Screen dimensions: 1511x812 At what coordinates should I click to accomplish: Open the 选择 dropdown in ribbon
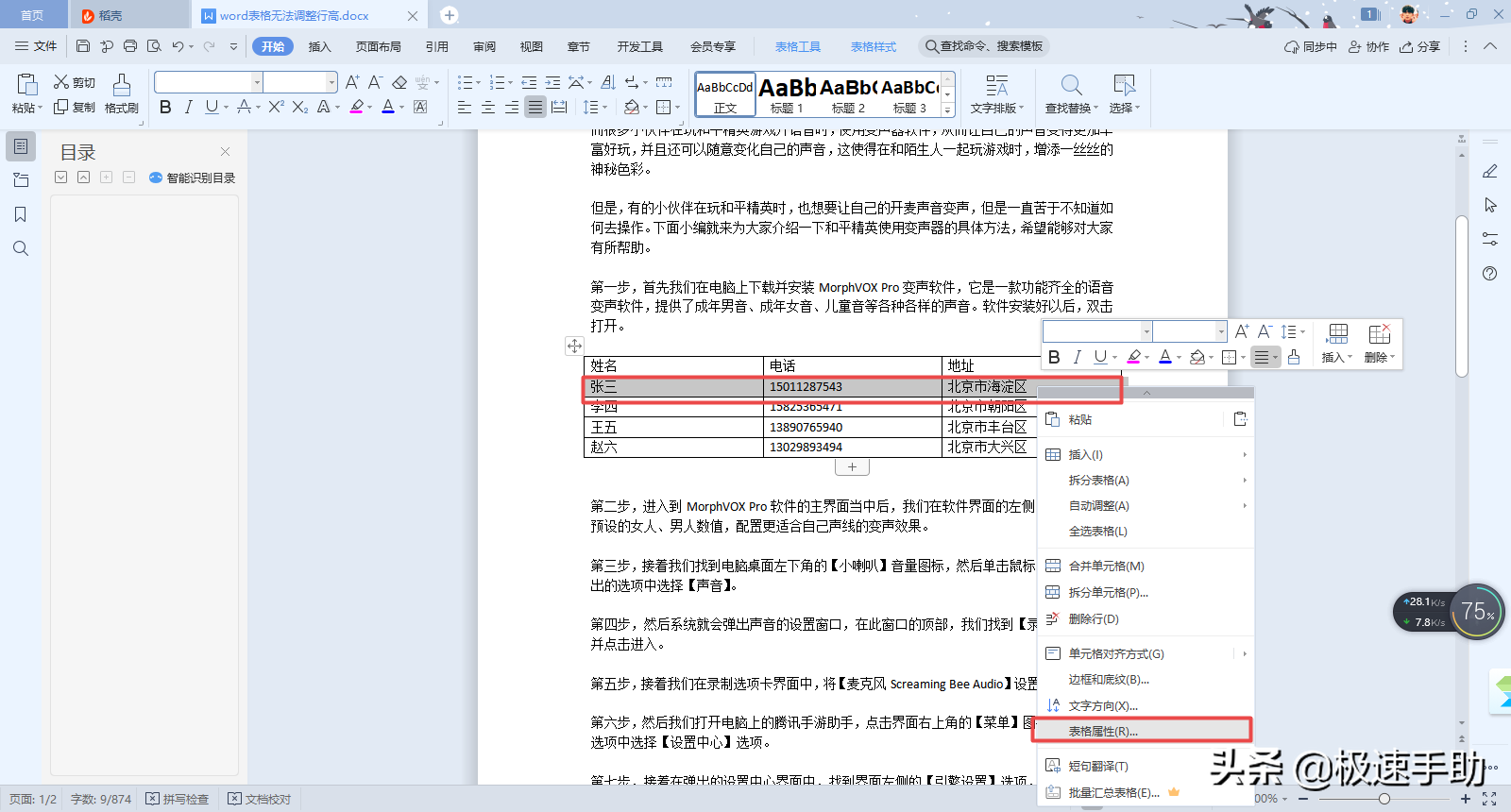1125,108
